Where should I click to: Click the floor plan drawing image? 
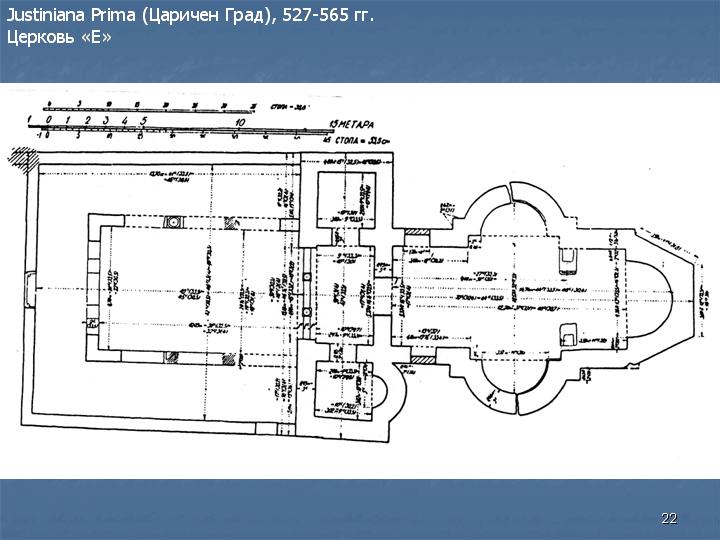(360, 280)
